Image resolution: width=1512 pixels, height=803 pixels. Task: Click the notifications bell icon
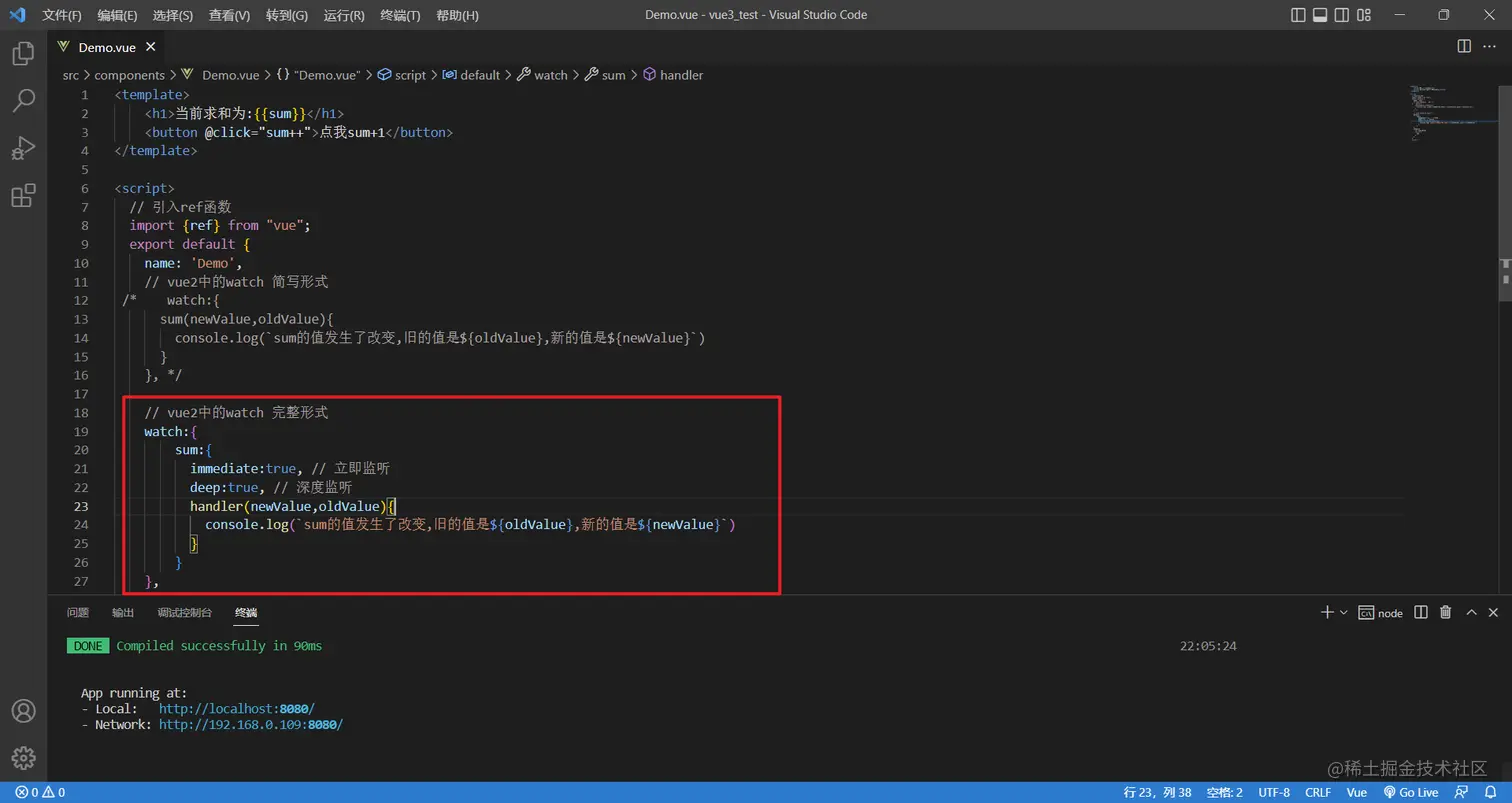point(1489,791)
